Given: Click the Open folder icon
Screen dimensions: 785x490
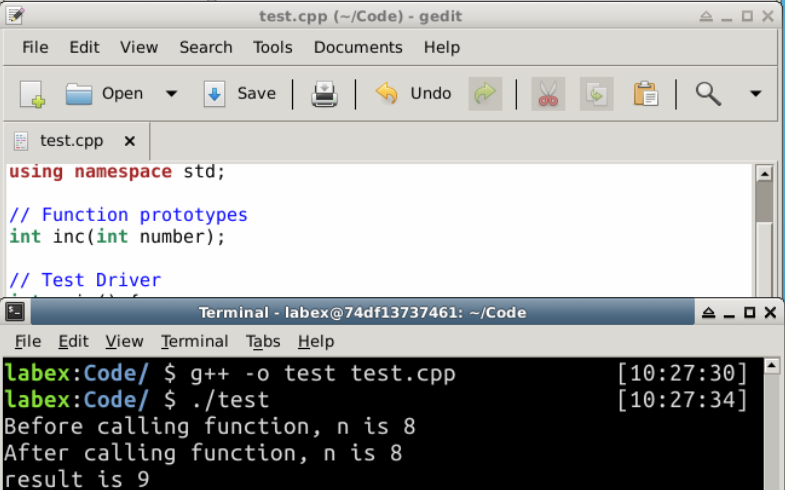Looking at the screenshot, I should click(79, 94).
